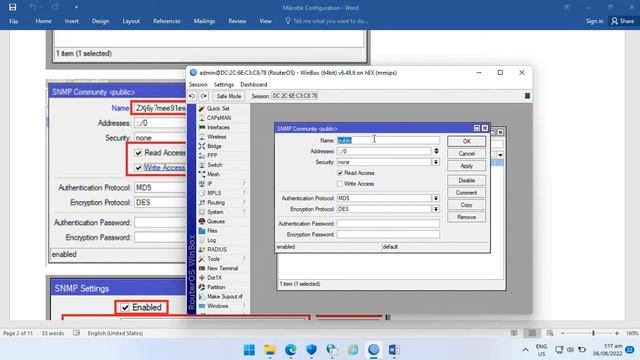Image resolution: width=640 pixels, height=360 pixels.
Task: Open RADIUS in WinBox sidebar
Action: tap(217, 249)
